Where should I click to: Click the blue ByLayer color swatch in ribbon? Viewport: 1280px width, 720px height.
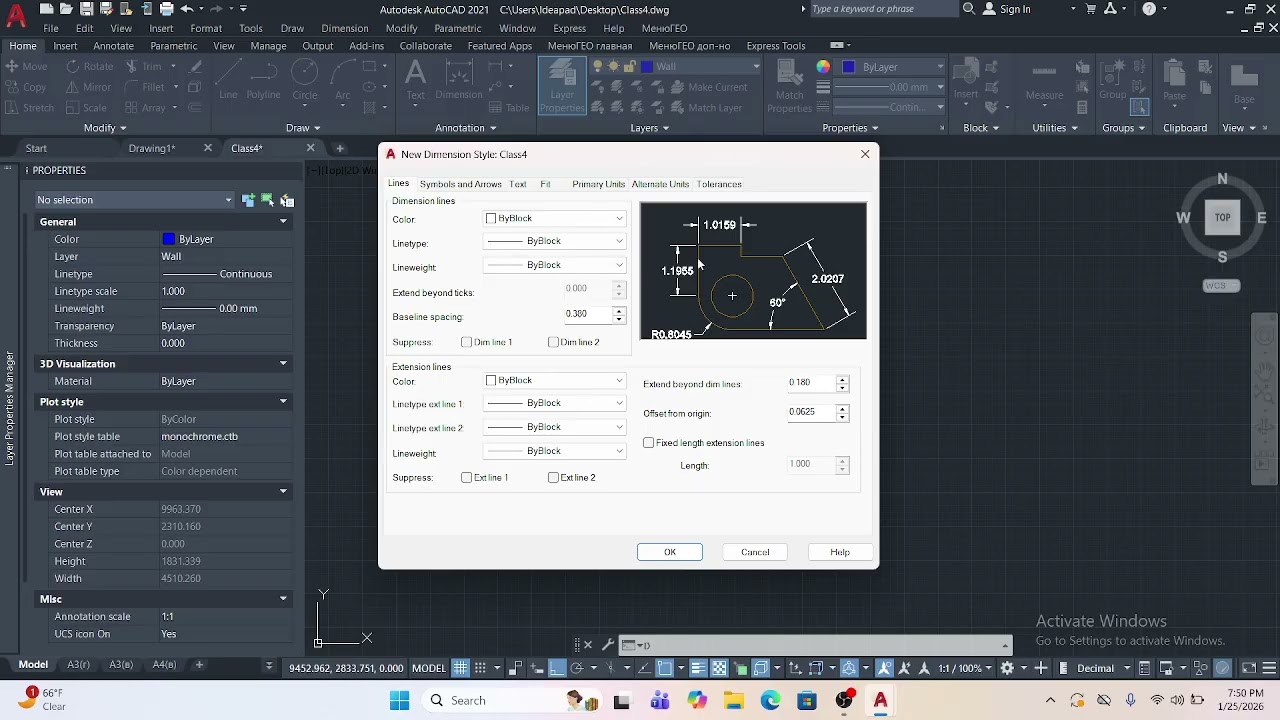[x=849, y=67]
